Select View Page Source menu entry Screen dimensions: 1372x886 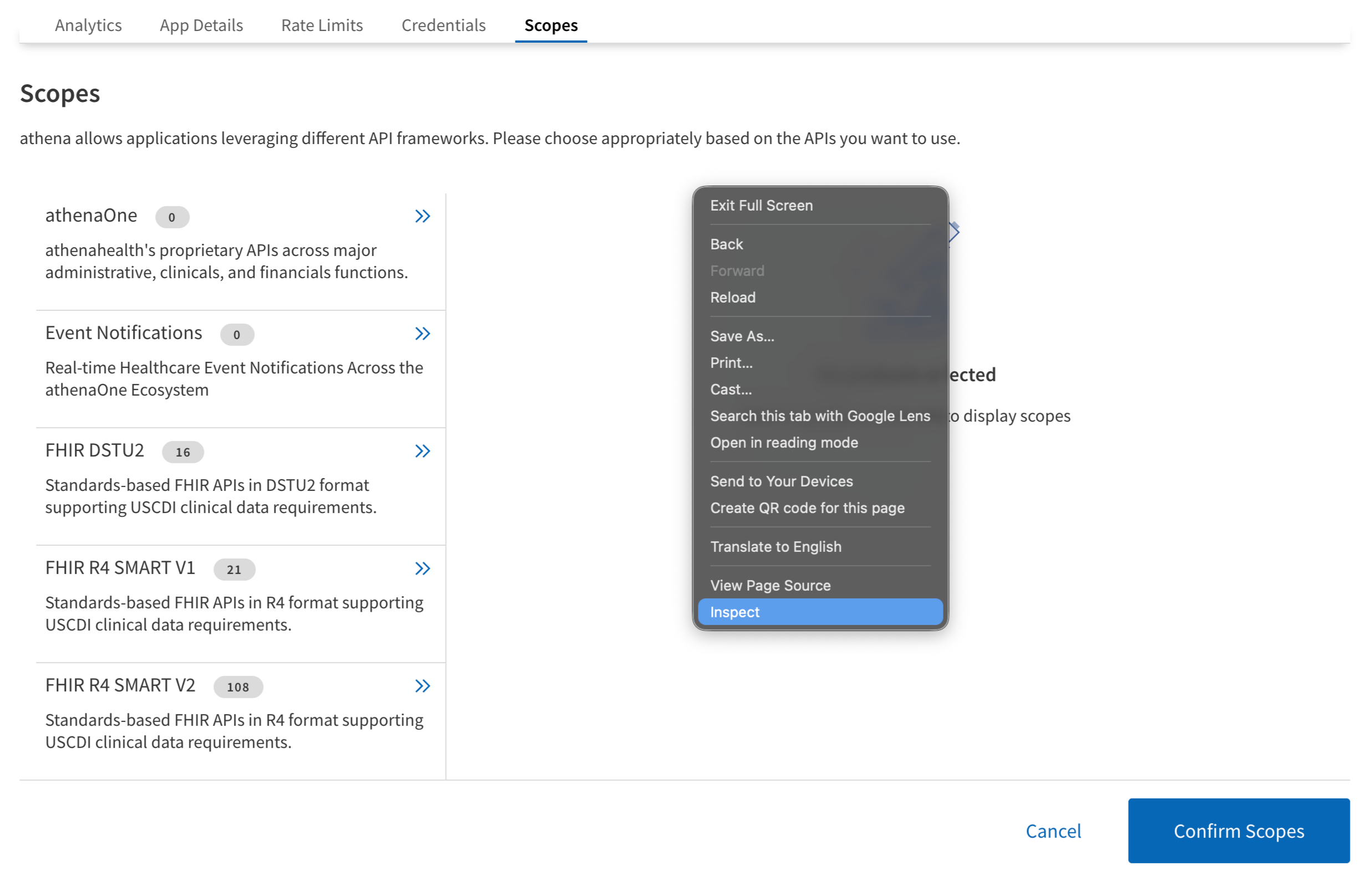[x=820, y=585]
